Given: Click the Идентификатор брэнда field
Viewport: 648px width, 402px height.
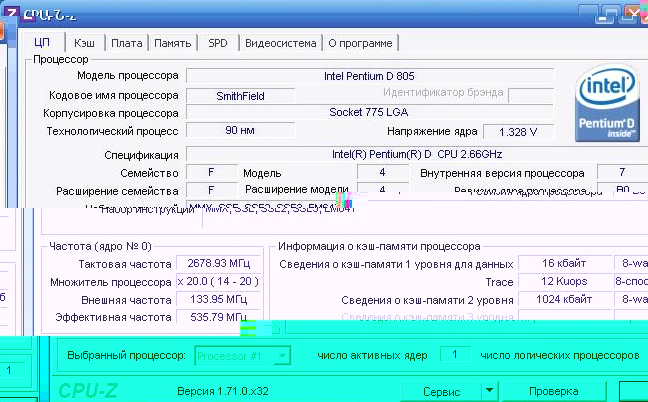Looking at the screenshot, I should coord(531,95).
